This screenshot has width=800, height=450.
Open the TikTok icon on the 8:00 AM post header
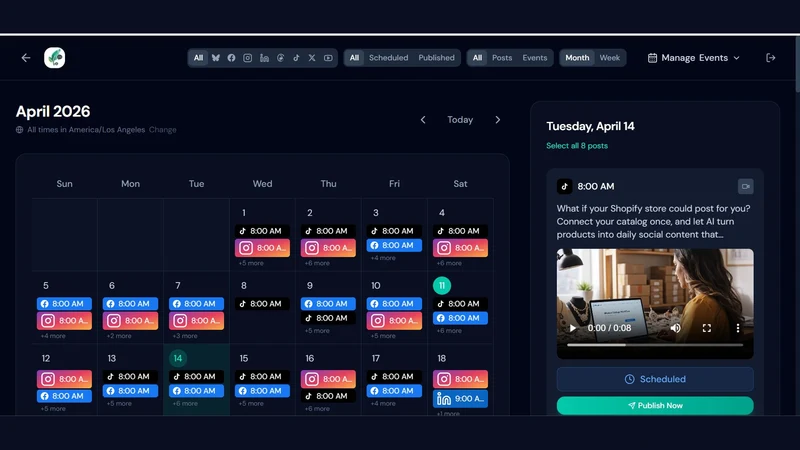pyautogui.click(x=564, y=186)
